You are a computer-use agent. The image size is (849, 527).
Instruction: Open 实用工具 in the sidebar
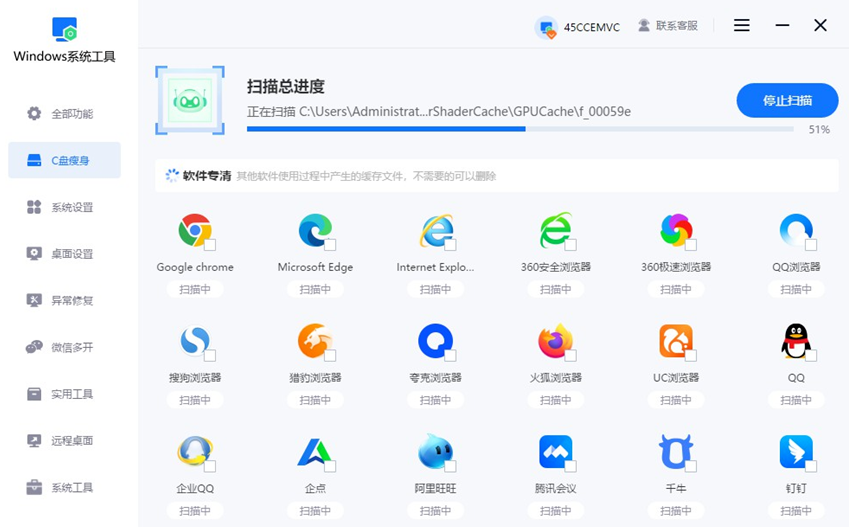[x=64, y=394]
